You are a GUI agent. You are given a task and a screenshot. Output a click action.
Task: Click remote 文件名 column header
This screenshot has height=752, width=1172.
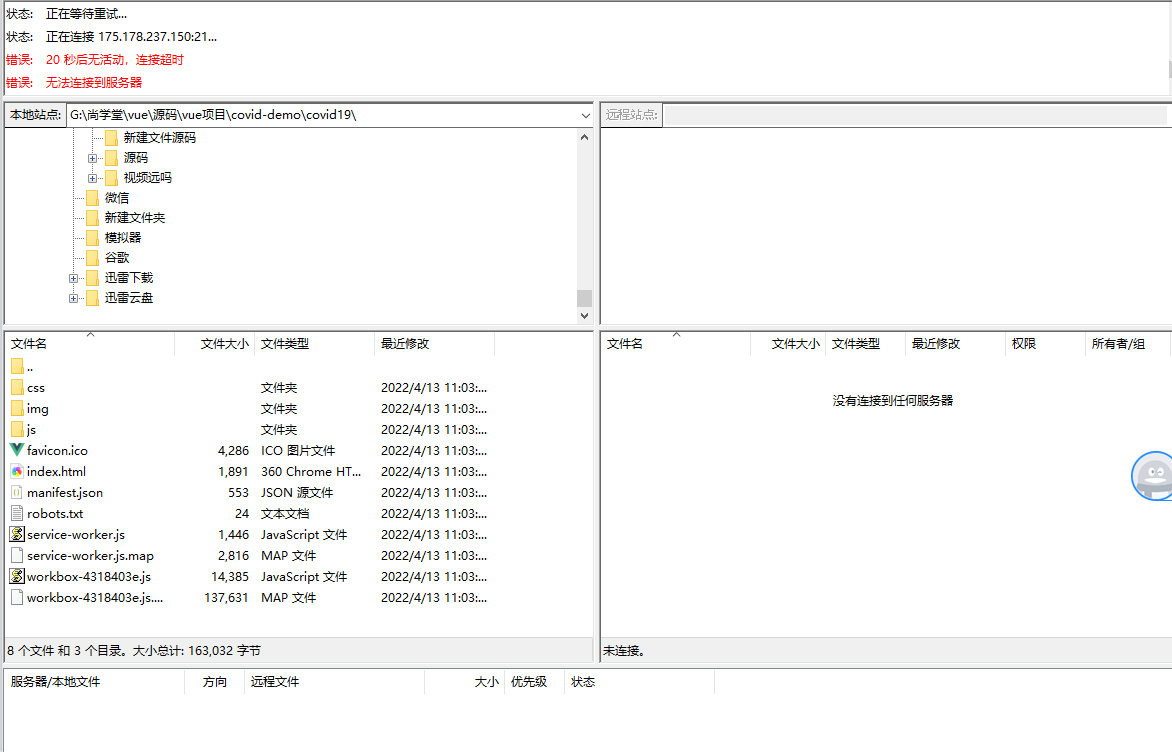click(676, 344)
